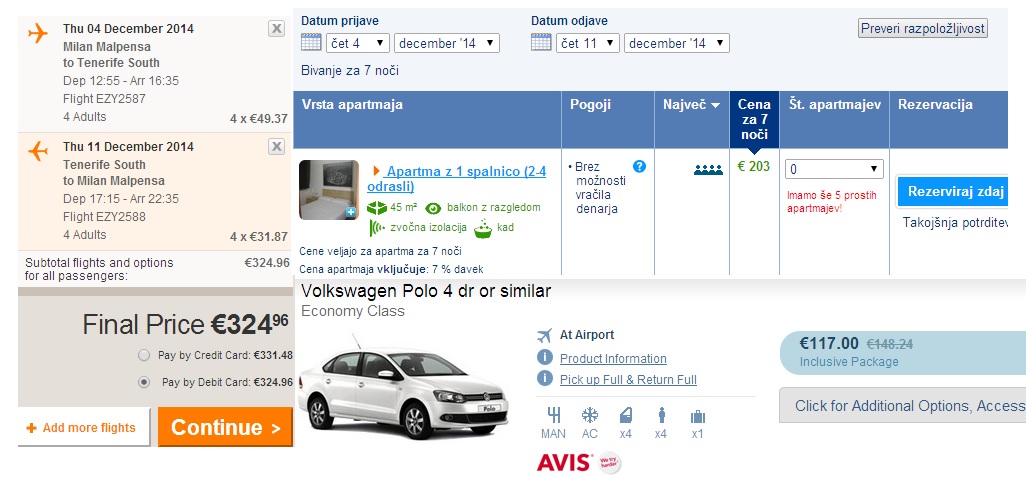Remove the Milan to Tenerife outbound flight
Viewport: 1026px width, 478px height.
276,29
